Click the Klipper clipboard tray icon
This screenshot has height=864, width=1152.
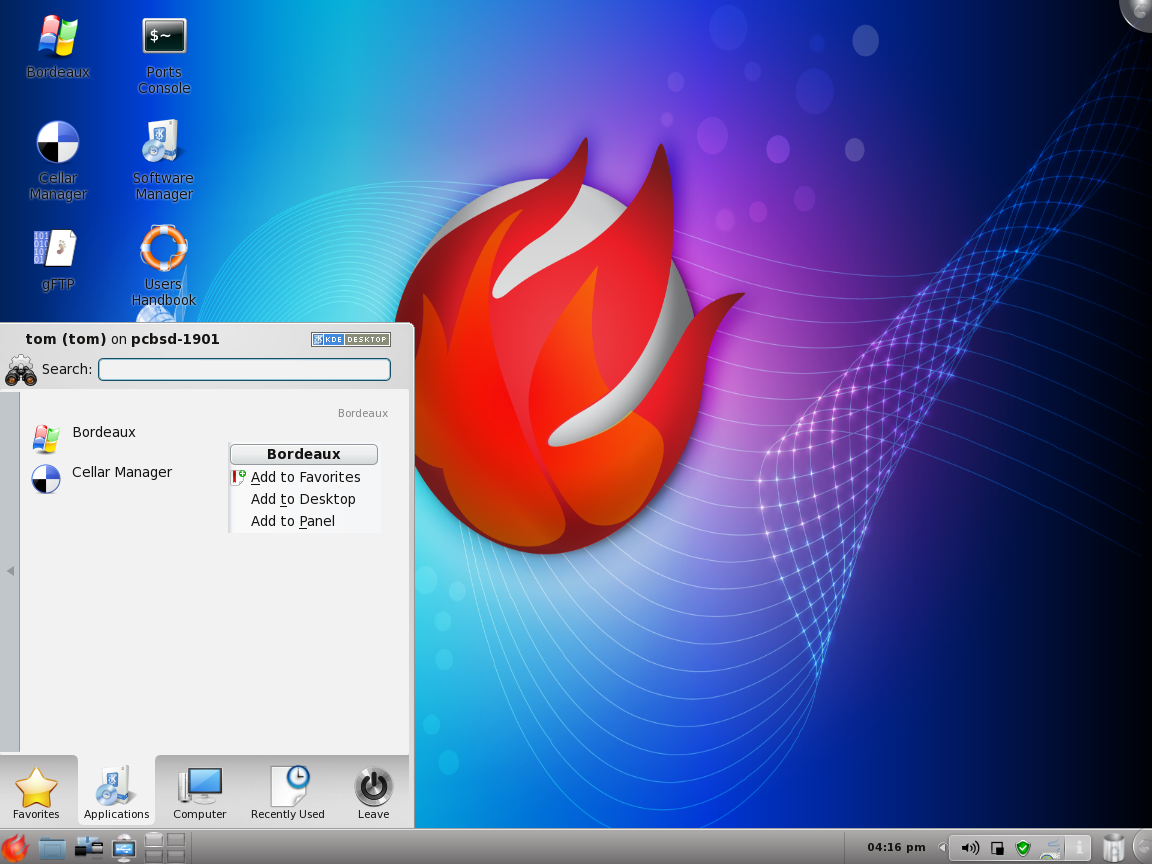[997, 848]
